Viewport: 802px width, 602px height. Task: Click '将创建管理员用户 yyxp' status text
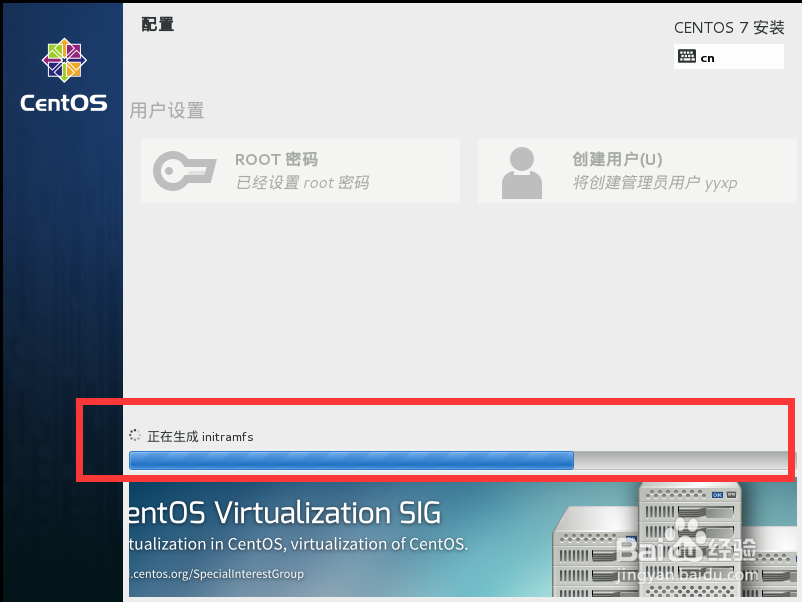(x=655, y=183)
